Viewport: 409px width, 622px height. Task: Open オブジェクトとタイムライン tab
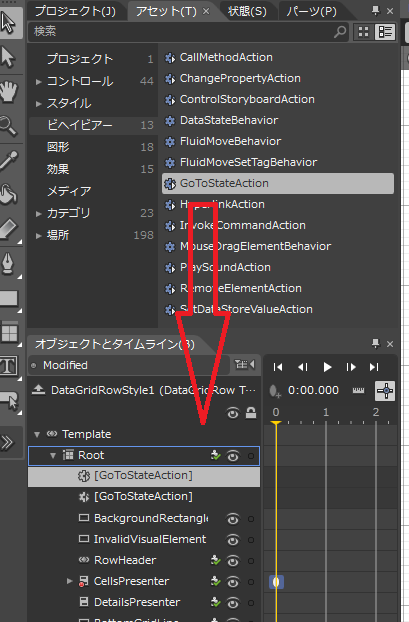point(115,344)
